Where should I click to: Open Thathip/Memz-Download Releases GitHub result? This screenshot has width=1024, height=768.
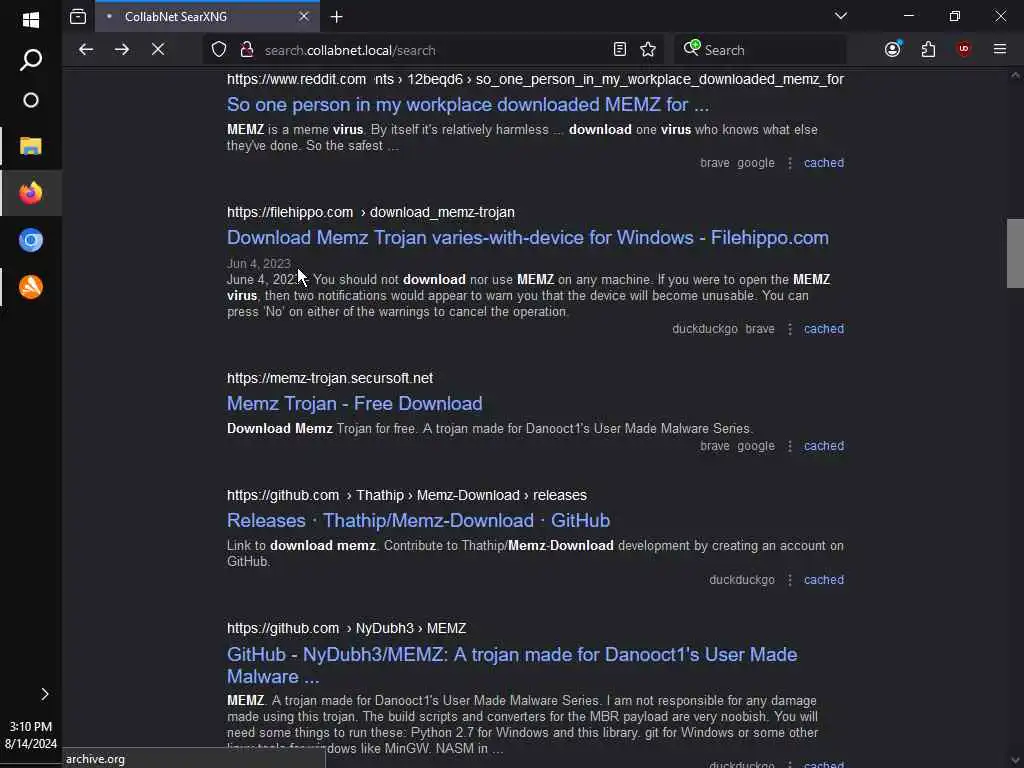click(418, 520)
